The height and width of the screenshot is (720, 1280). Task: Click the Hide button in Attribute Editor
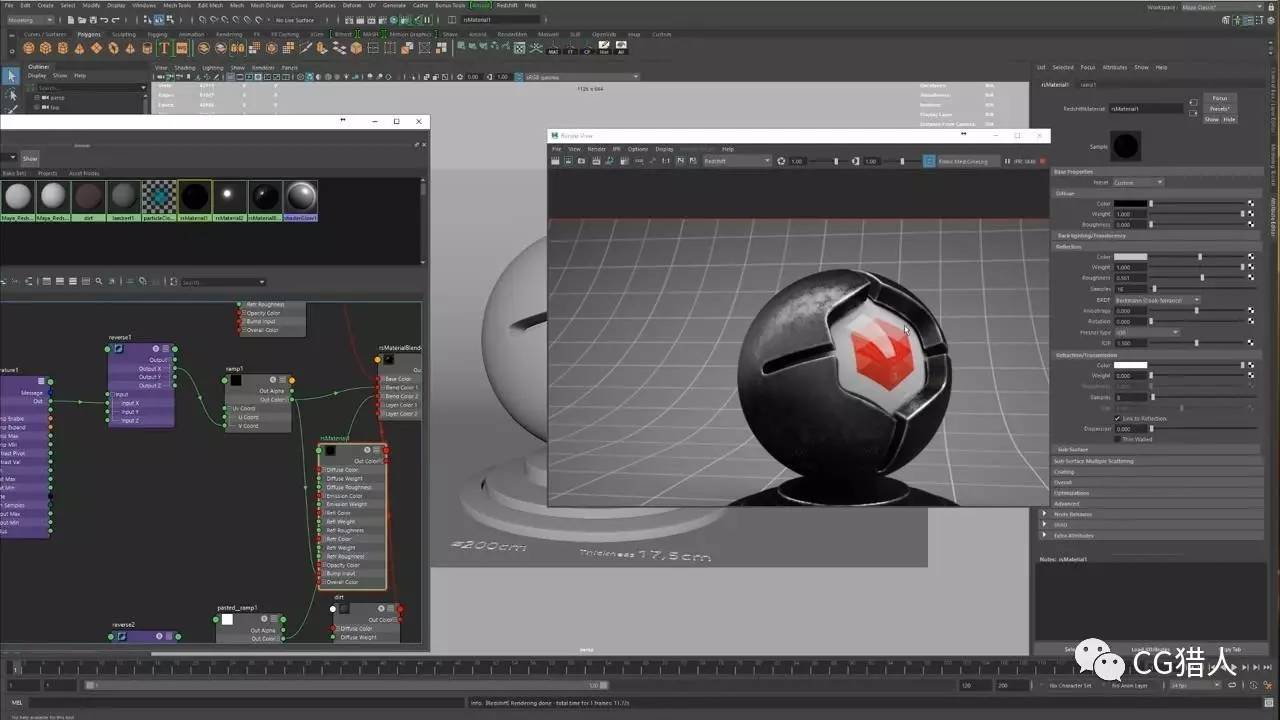tap(1229, 119)
